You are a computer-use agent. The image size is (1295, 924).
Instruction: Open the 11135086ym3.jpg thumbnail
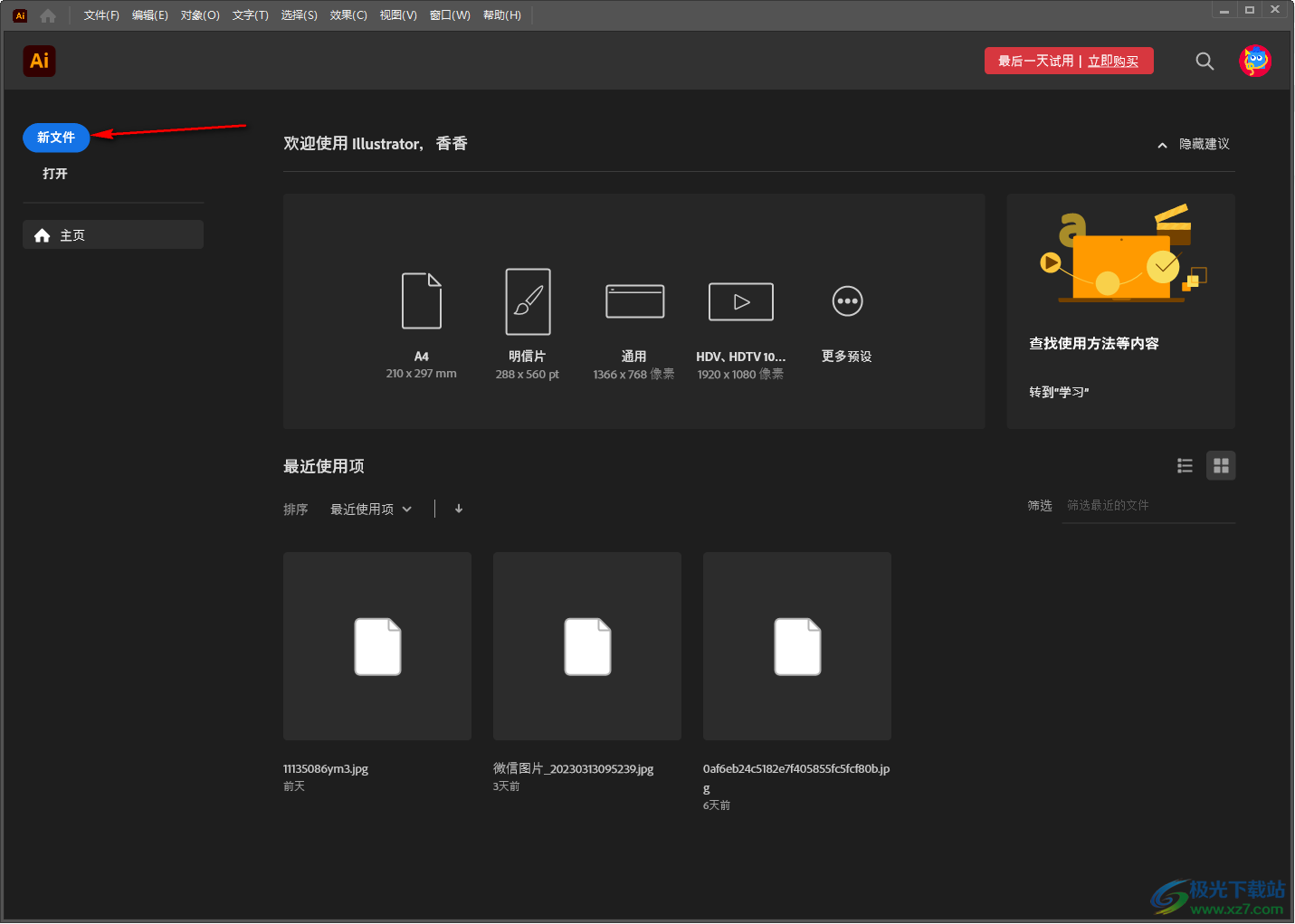[377, 646]
